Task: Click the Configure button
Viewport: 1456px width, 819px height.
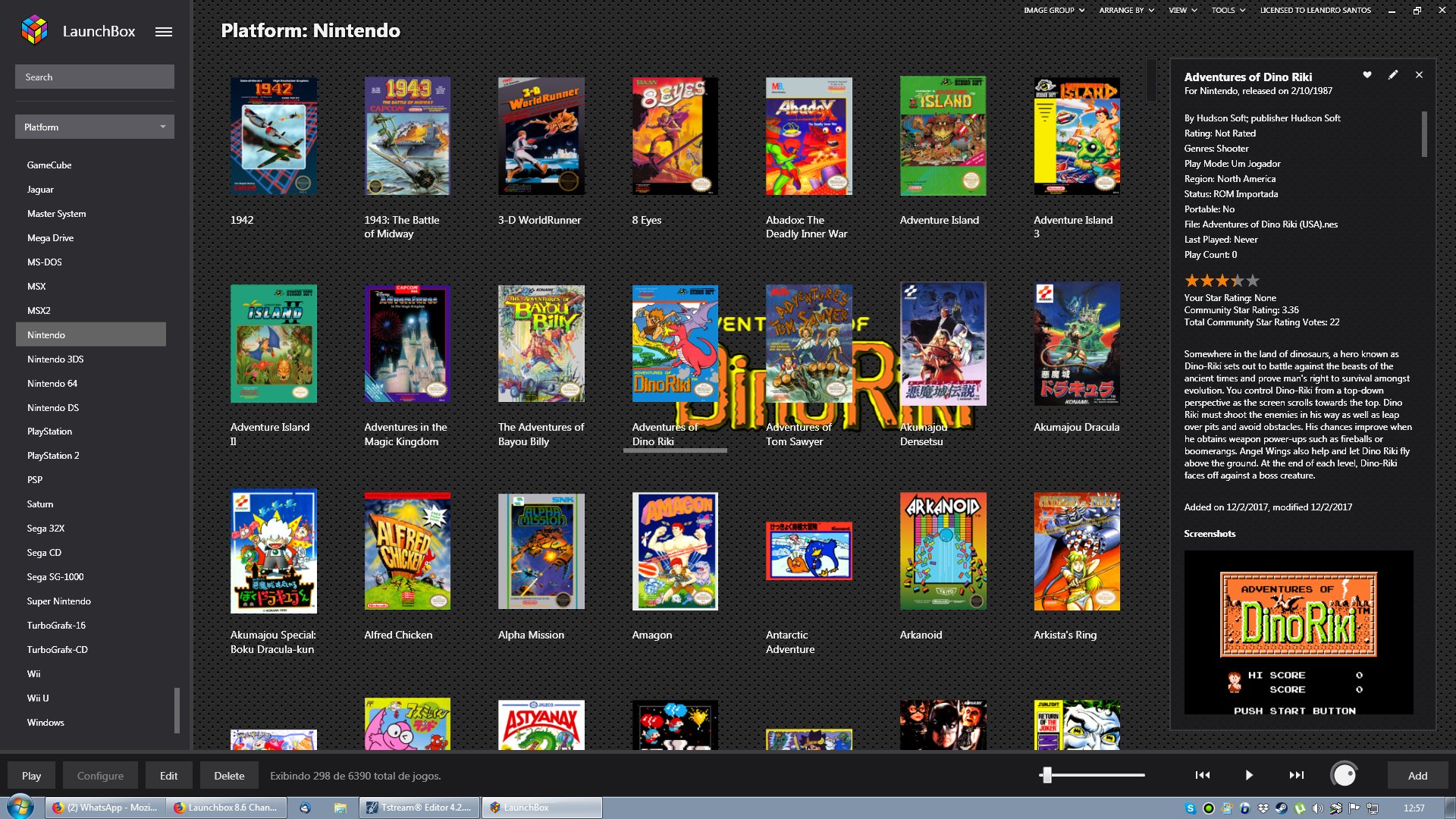Action: [100, 776]
